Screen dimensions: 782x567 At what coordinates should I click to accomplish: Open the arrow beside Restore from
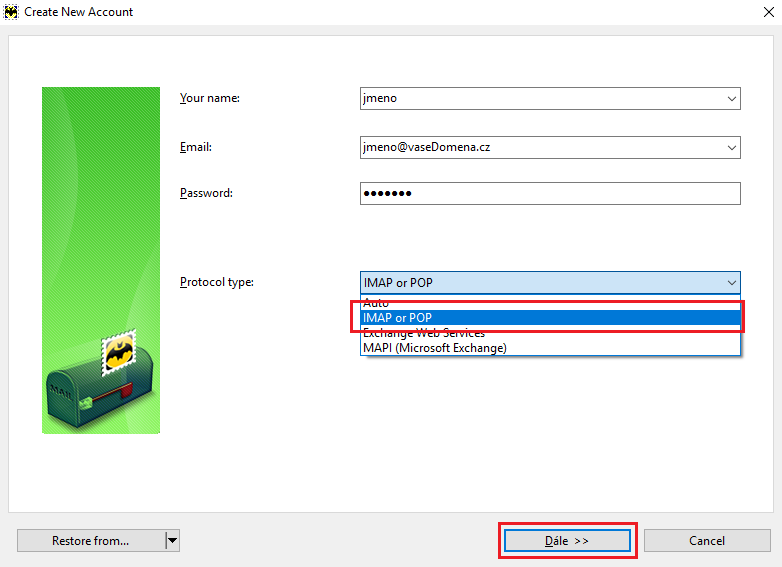[x=172, y=541]
